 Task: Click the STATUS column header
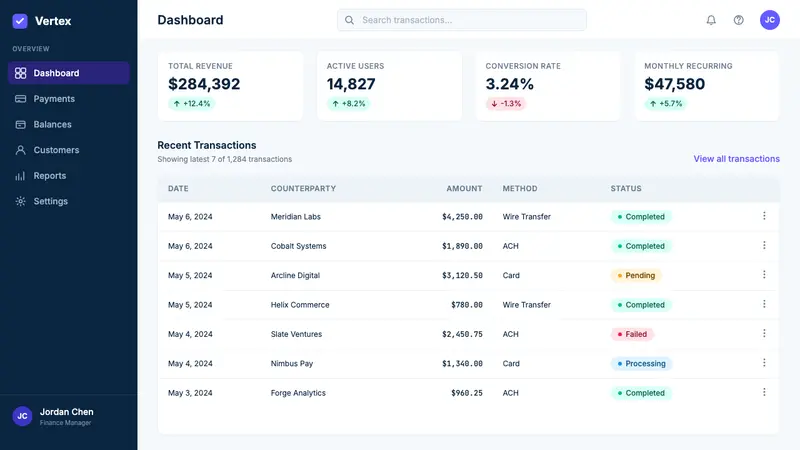tap(626, 188)
